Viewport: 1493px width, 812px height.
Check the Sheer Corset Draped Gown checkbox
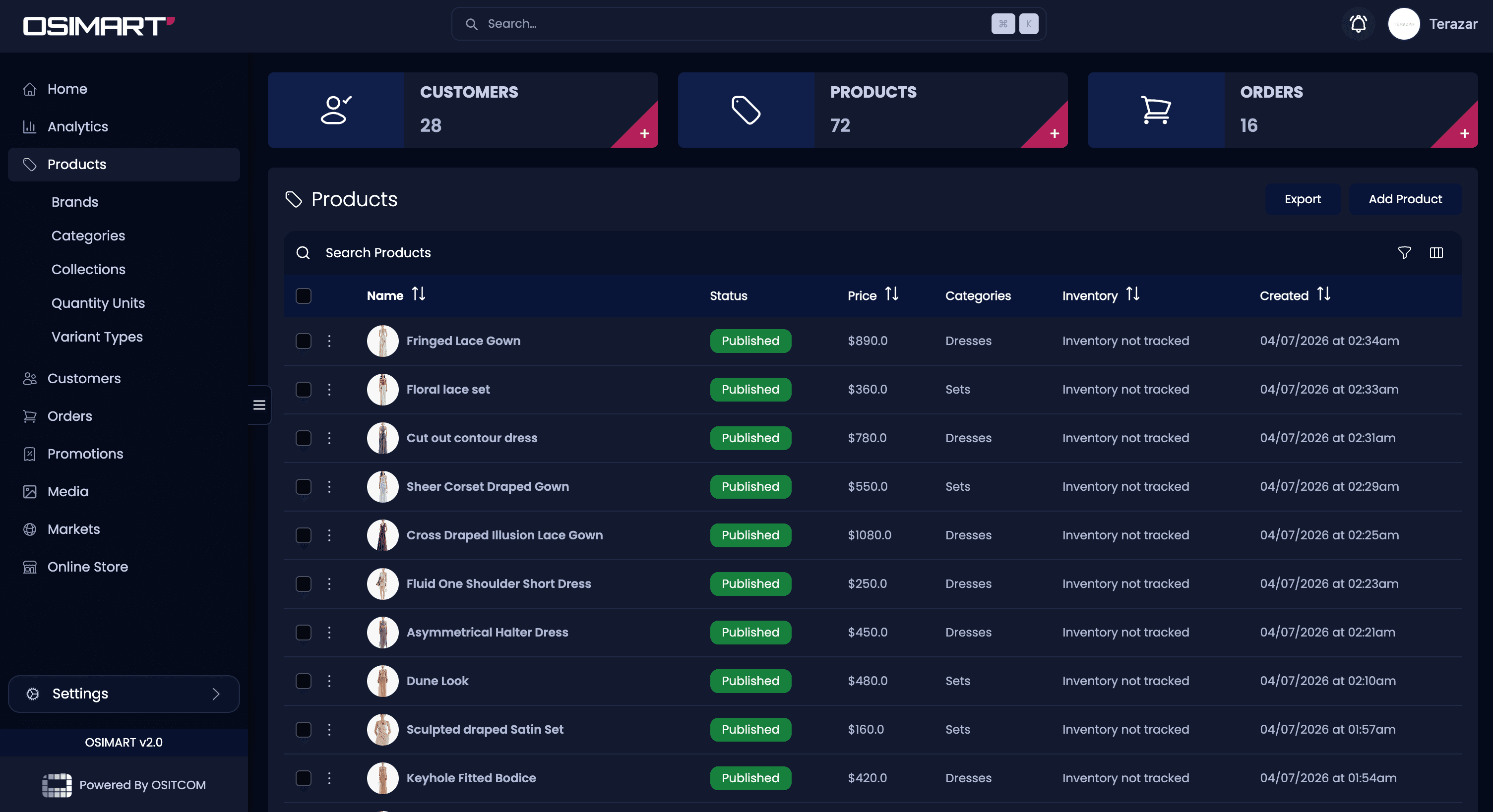(303, 486)
